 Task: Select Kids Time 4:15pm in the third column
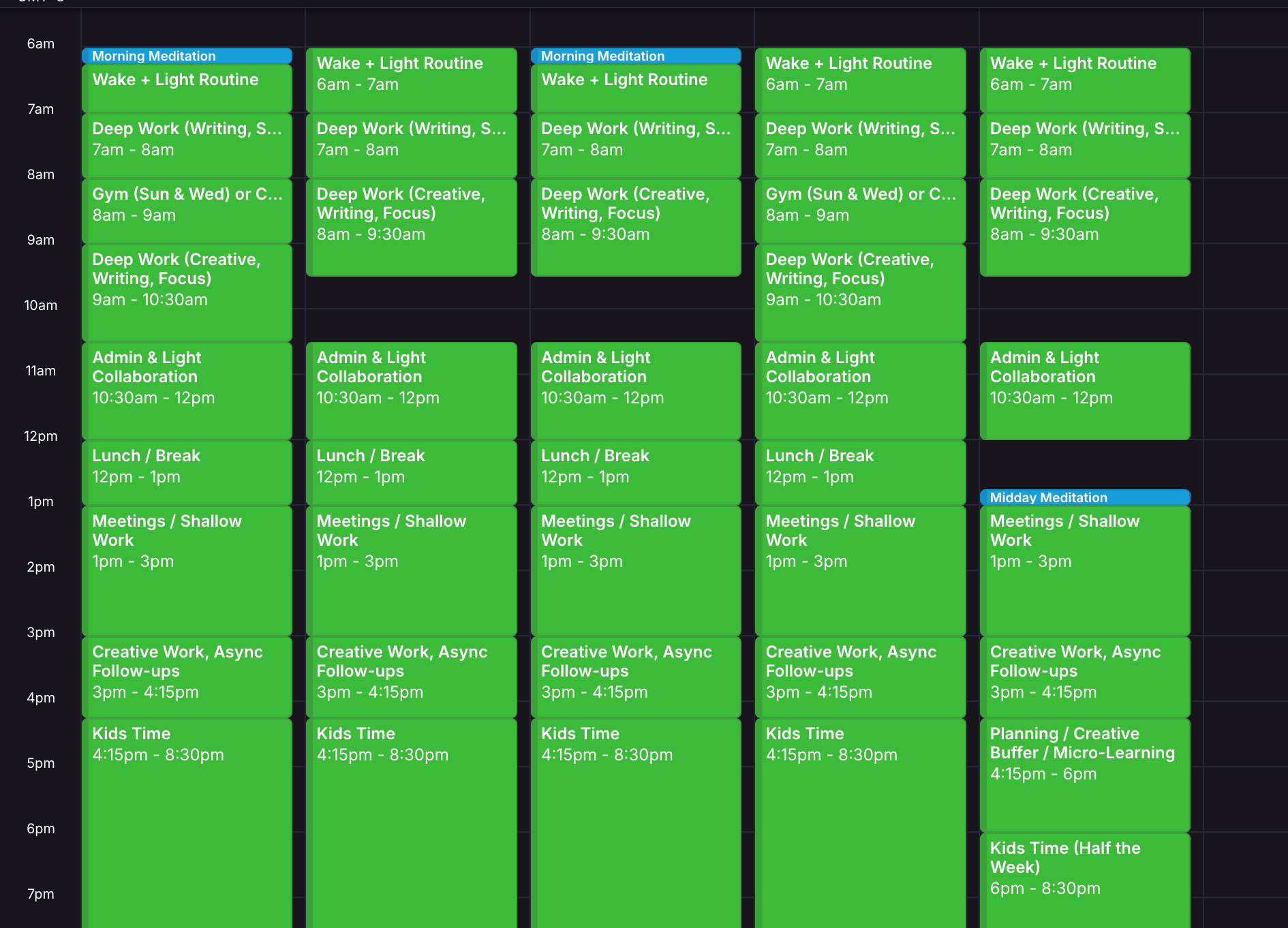[x=636, y=823]
